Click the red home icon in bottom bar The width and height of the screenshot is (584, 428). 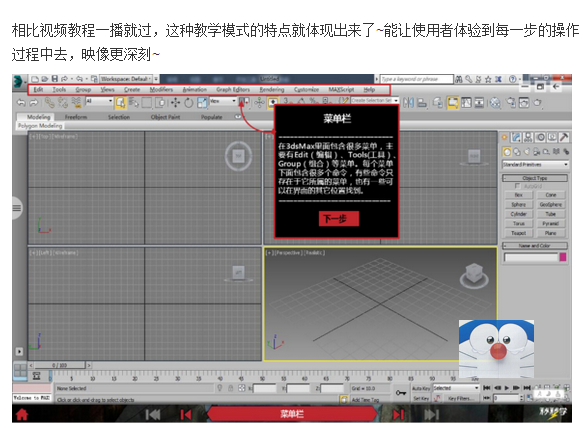click(22, 414)
